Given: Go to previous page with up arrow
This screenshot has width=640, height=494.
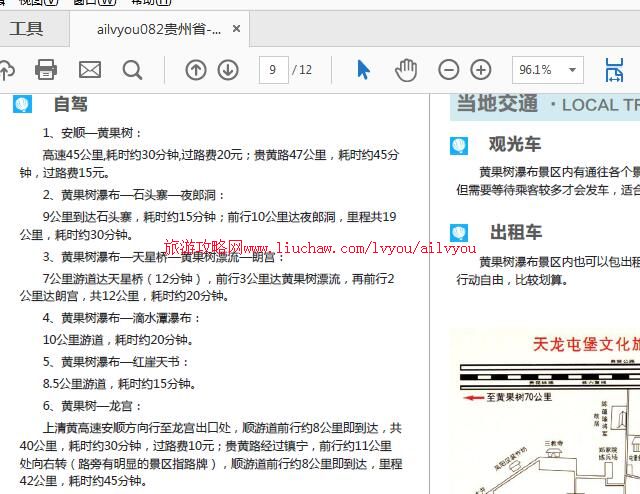Looking at the screenshot, I should click(x=197, y=70).
